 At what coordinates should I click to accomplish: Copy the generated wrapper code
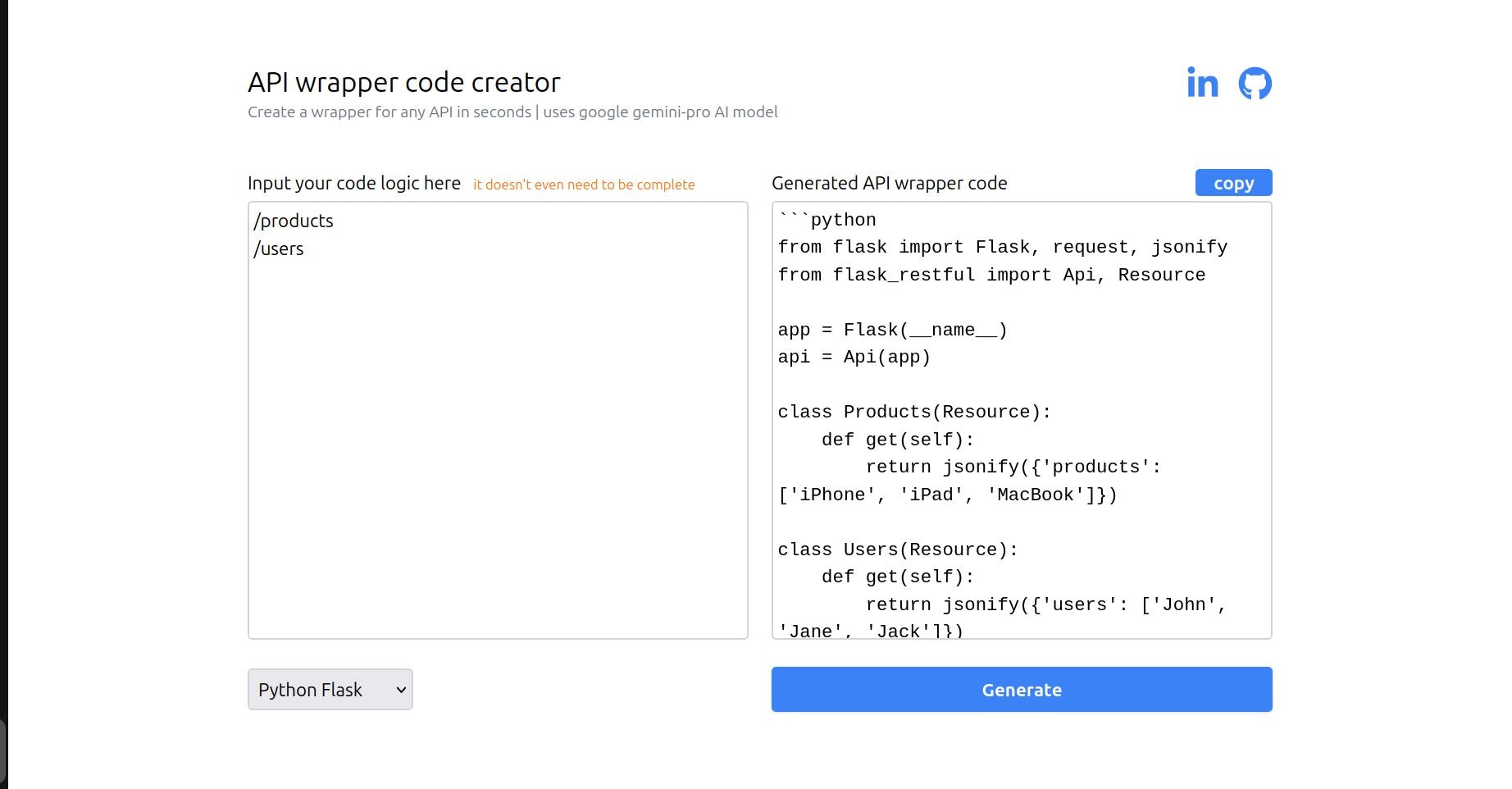(x=1233, y=183)
